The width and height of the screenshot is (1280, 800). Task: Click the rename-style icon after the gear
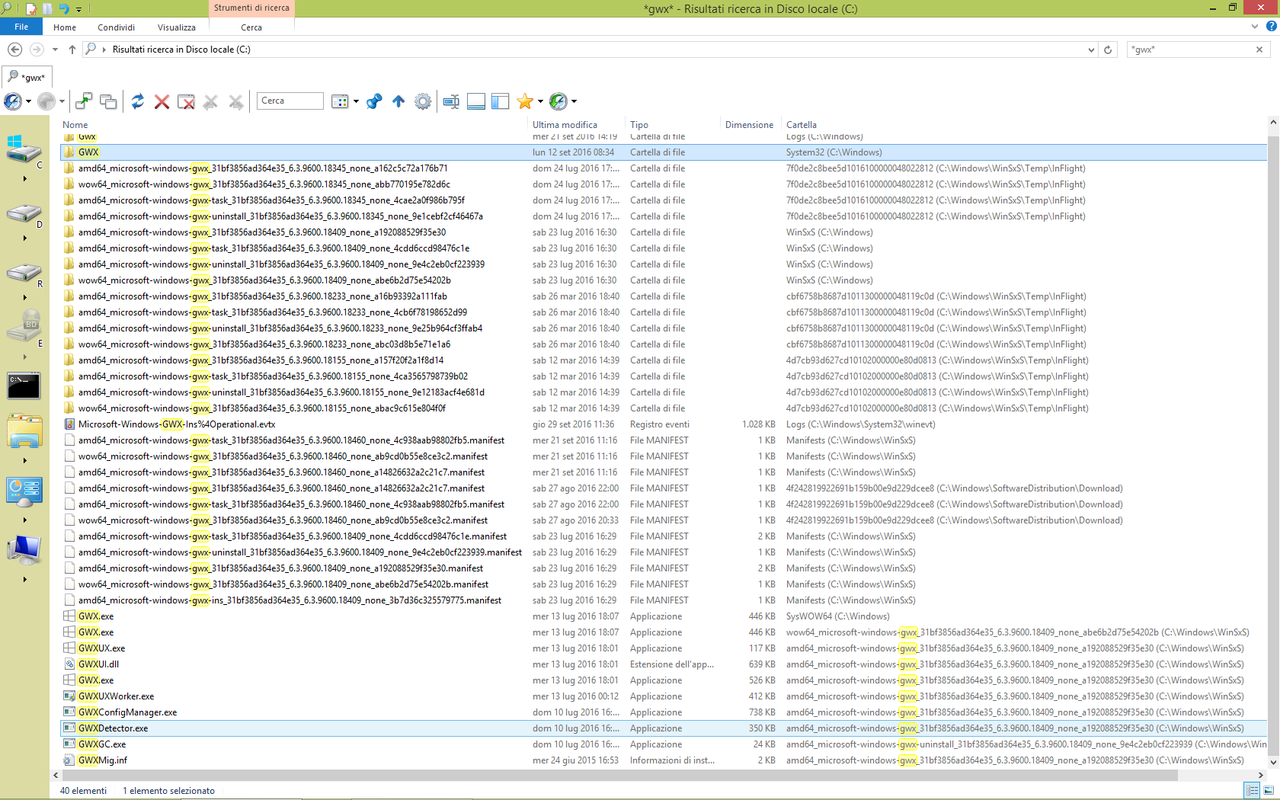451,101
